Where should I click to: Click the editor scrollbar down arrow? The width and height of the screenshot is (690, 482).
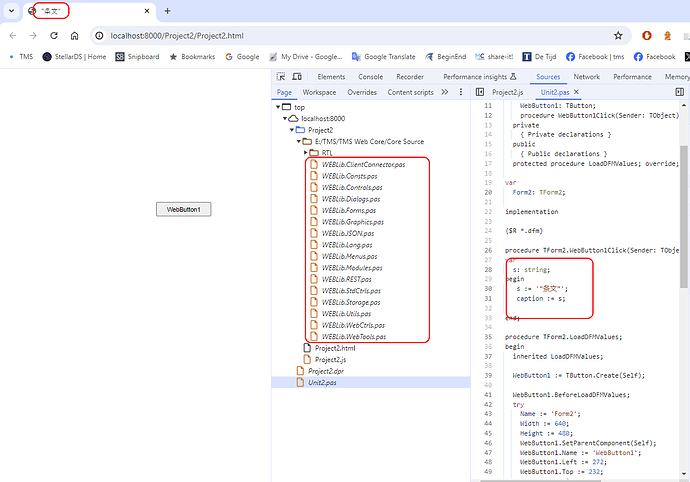coord(683,474)
